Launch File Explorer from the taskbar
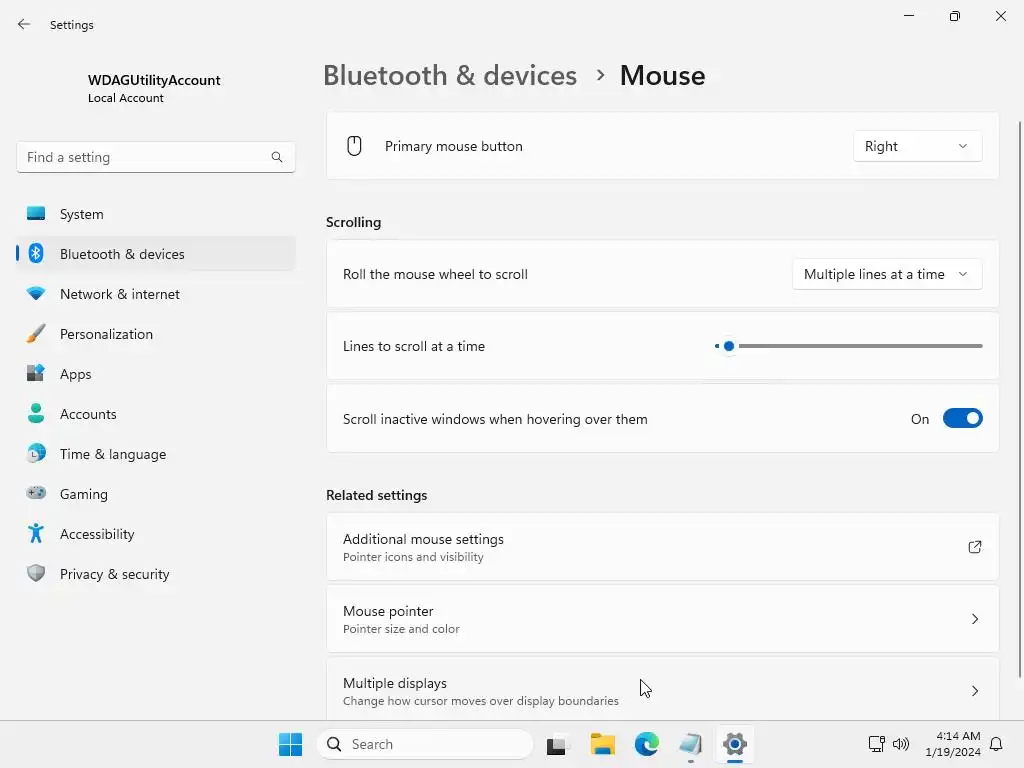The height and width of the screenshot is (768, 1024). point(602,744)
